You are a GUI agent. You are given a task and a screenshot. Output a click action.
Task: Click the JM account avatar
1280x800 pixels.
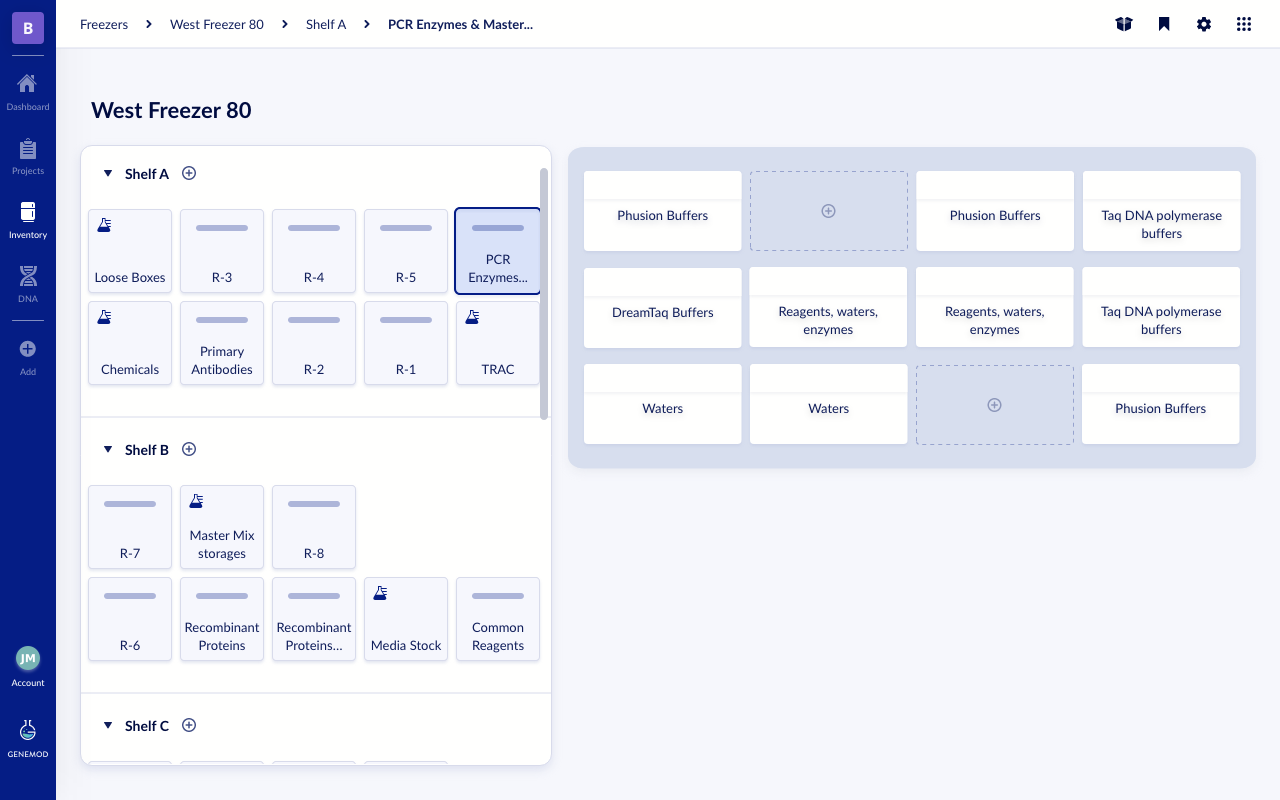(x=27, y=660)
